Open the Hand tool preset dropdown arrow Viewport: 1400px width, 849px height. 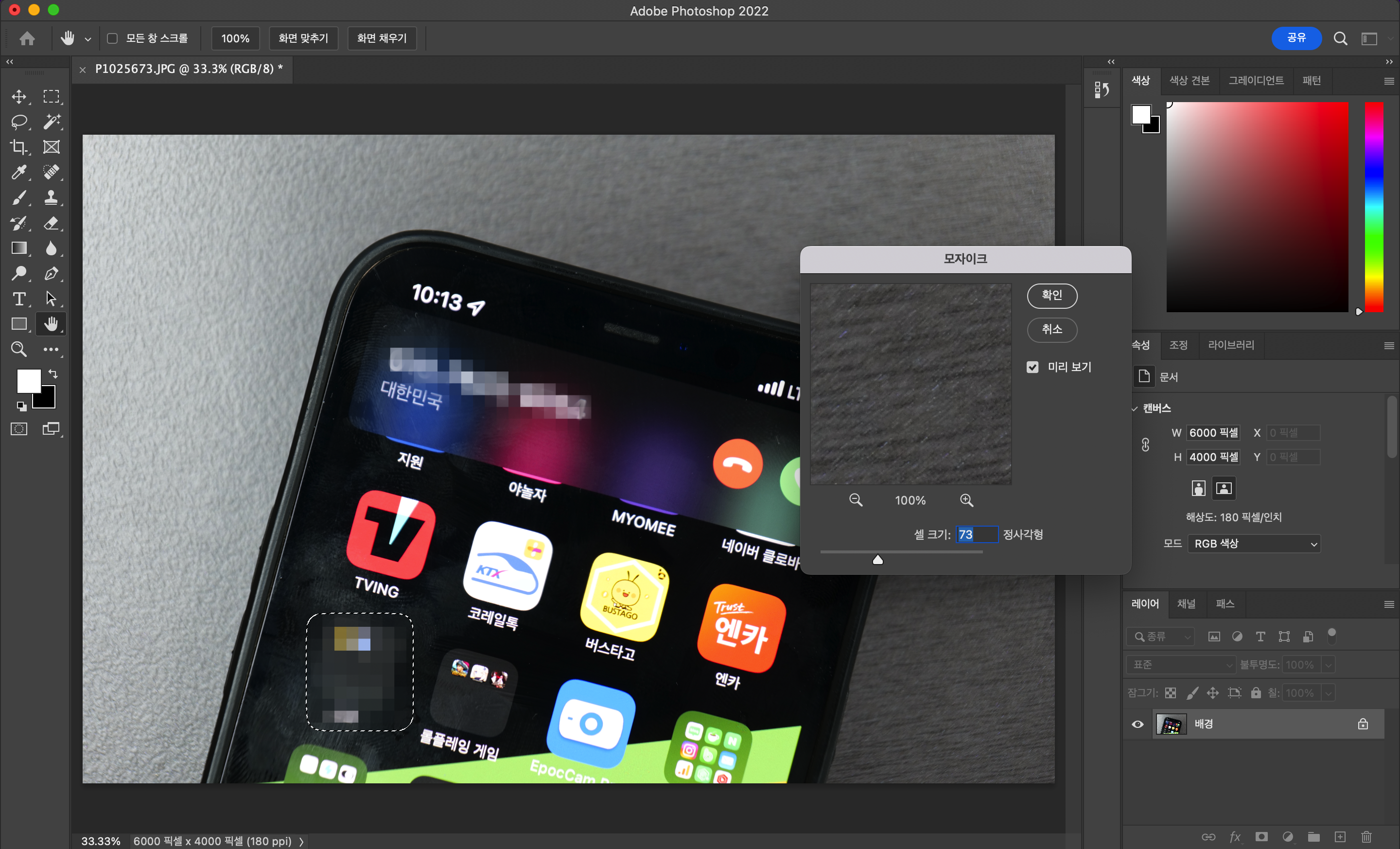87,39
